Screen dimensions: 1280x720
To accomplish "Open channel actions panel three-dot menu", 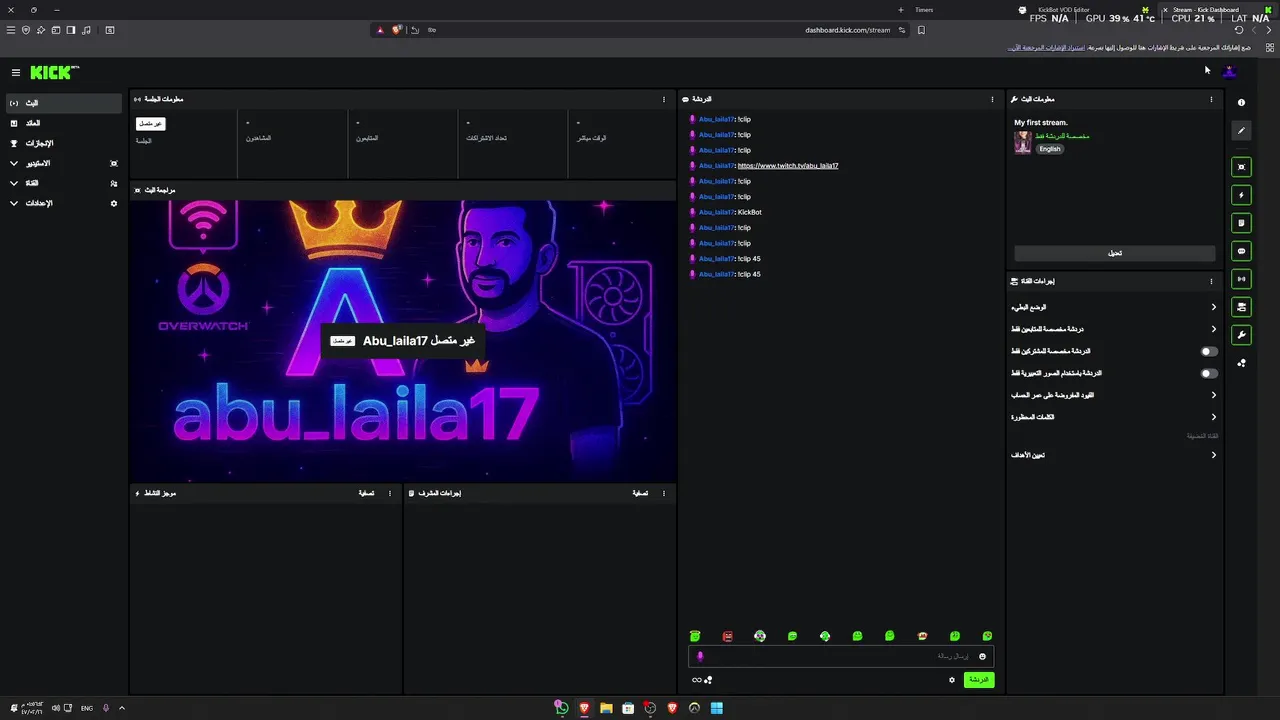I will [x=1211, y=281].
